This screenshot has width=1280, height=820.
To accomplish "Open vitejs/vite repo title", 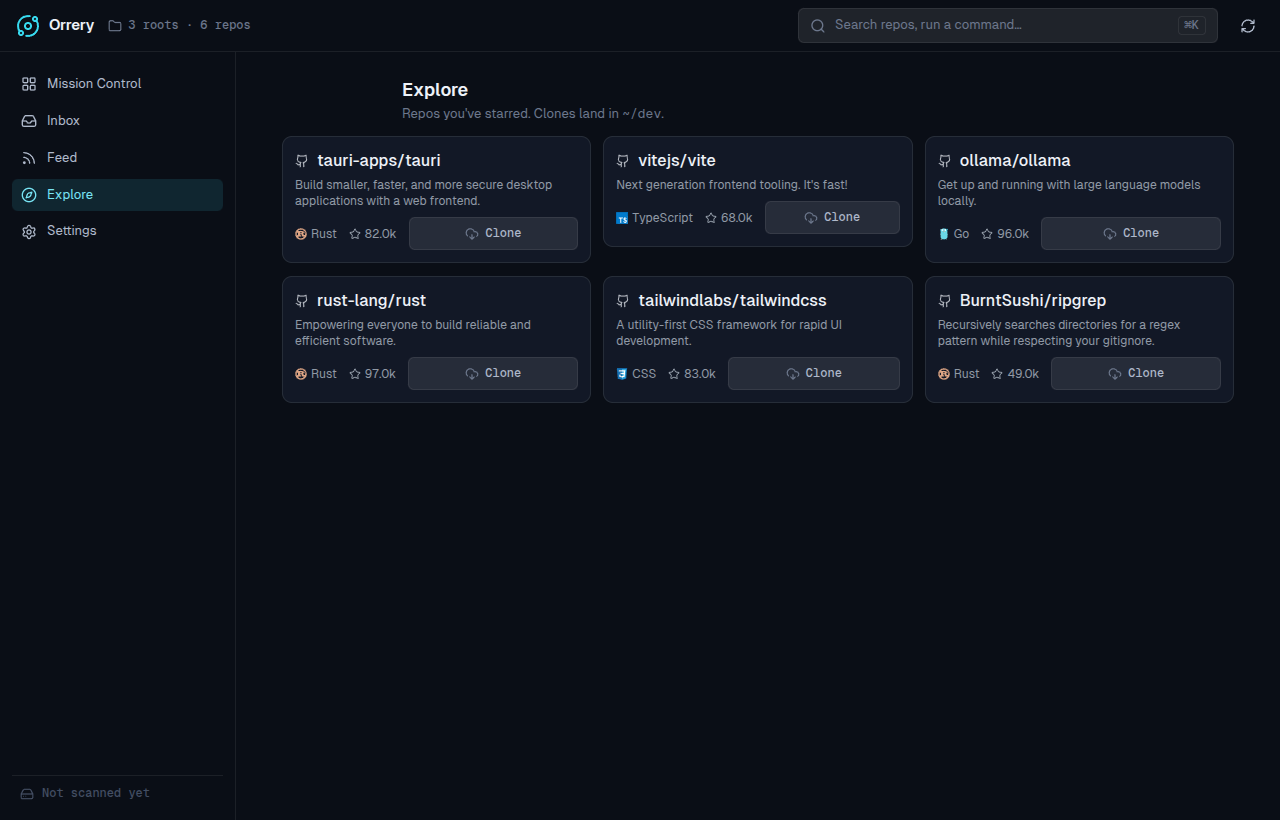I will pyautogui.click(x=677, y=161).
